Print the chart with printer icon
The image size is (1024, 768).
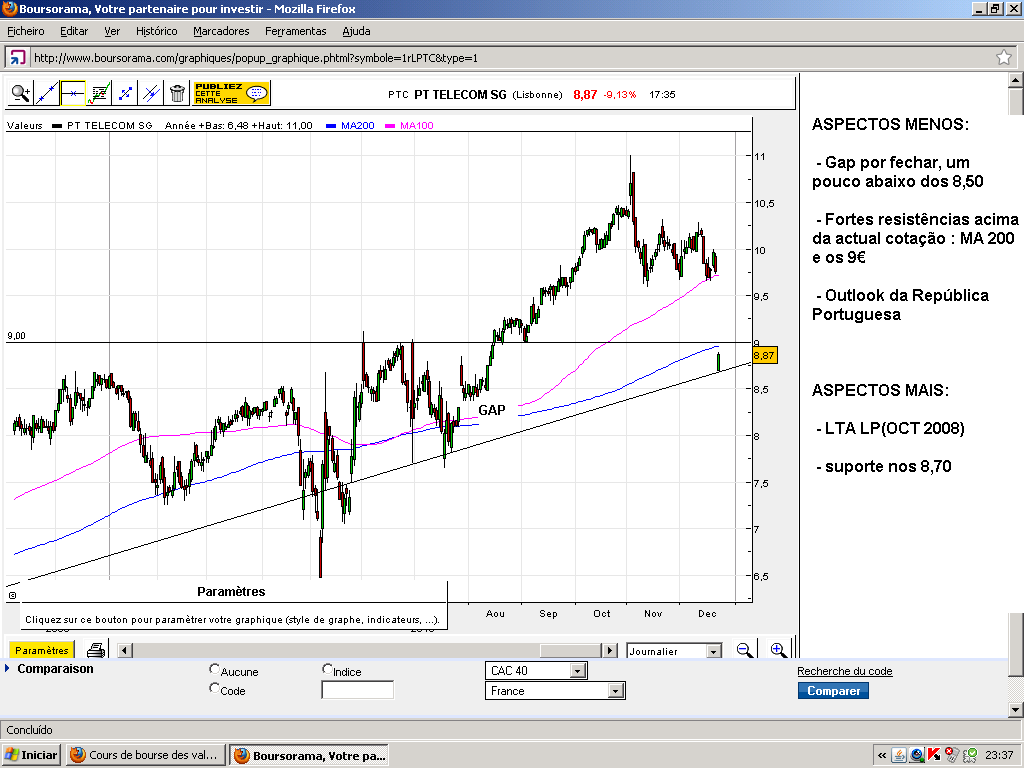pyautogui.click(x=96, y=650)
